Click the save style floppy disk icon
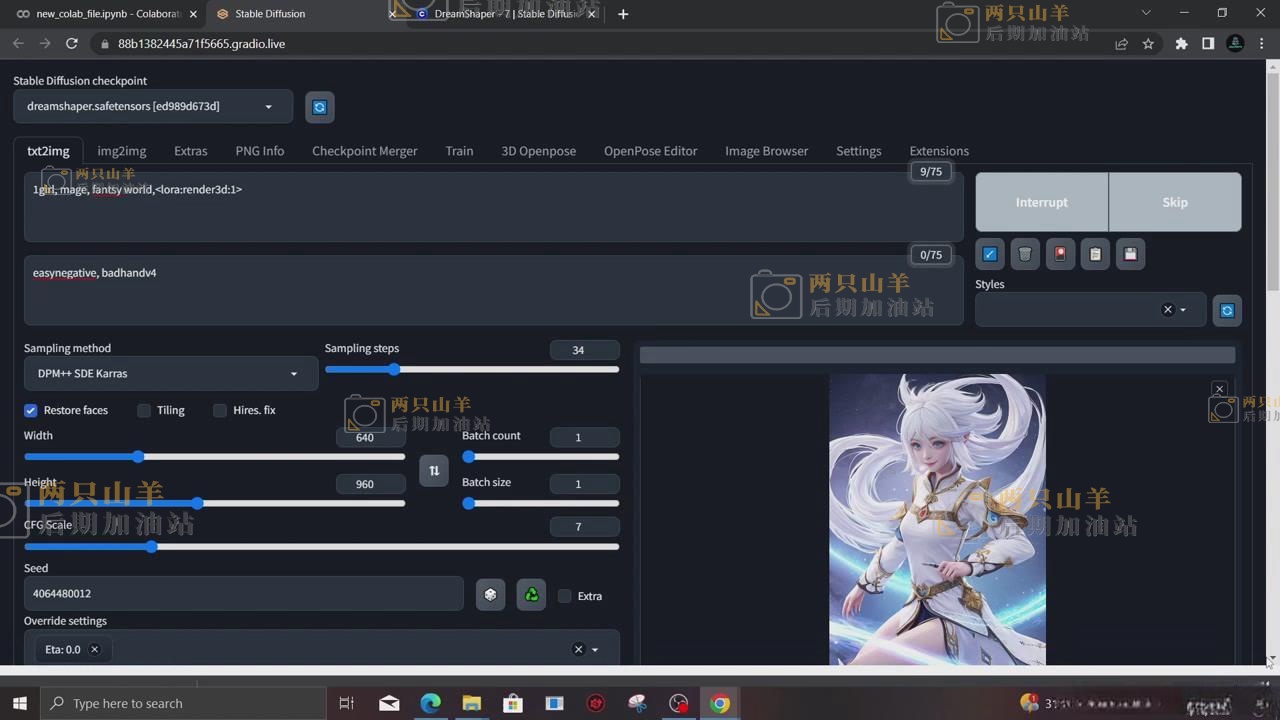 1130,254
